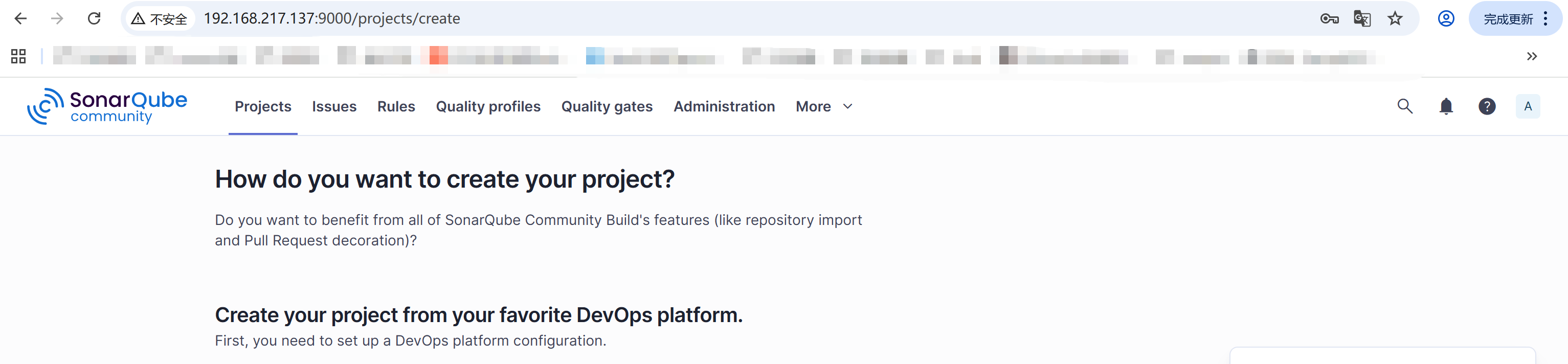Open the Chrome three-dot menu
This screenshot has height=364, width=1568.
(x=1545, y=19)
